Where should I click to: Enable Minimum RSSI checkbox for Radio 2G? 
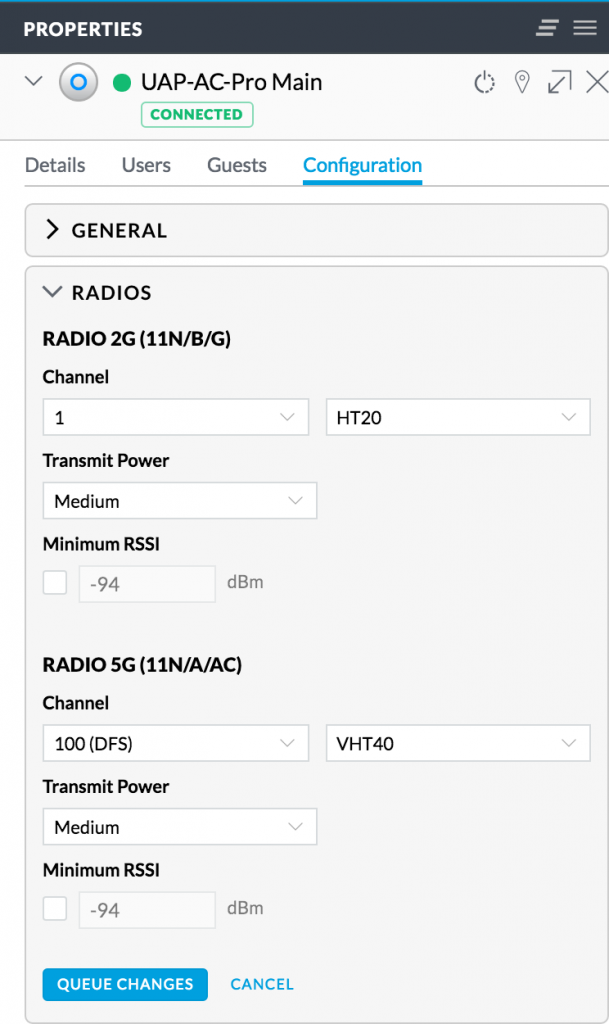coord(55,583)
